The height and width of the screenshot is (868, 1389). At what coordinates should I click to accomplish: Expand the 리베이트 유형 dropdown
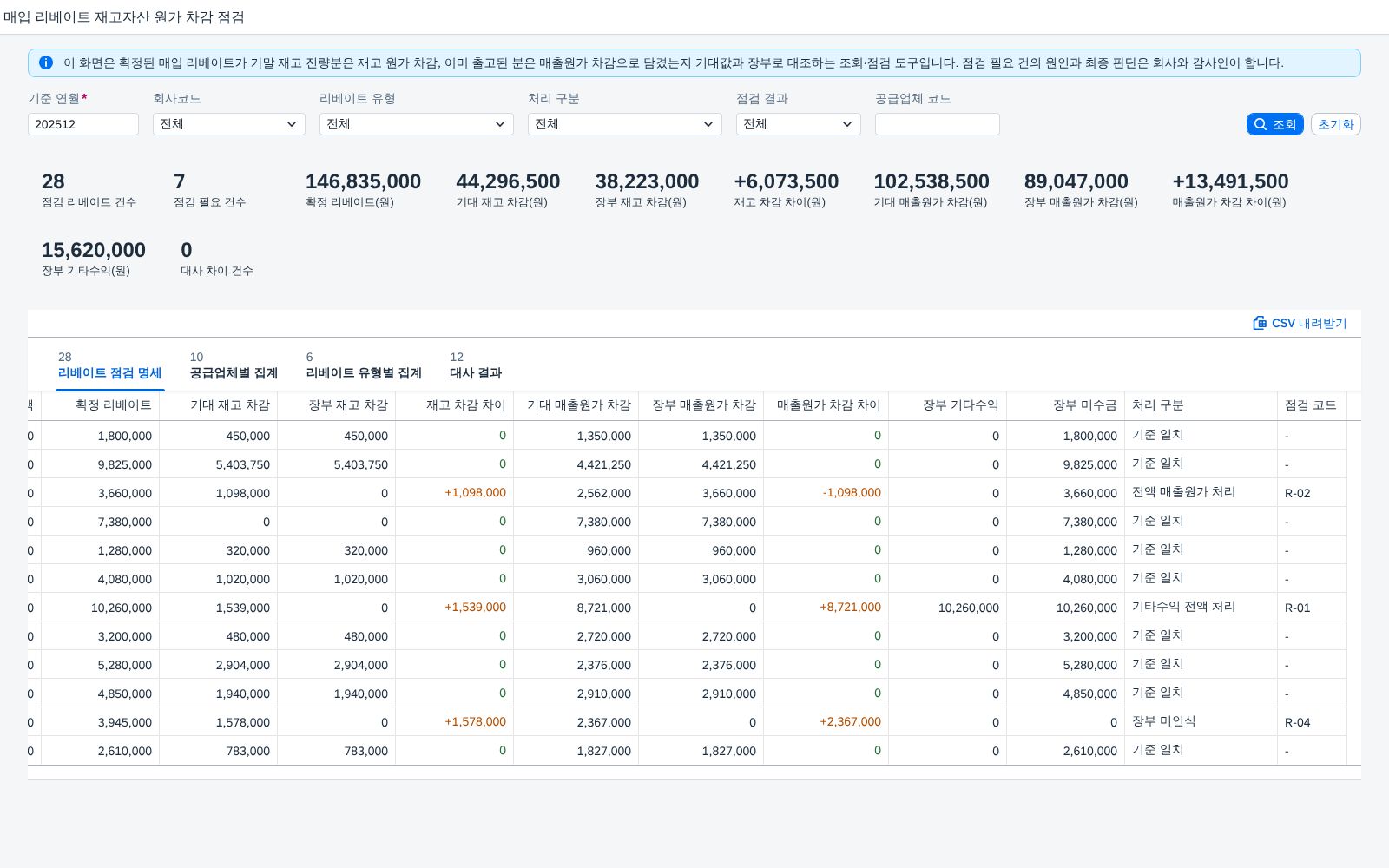pyautogui.click(x=417, y=124)
